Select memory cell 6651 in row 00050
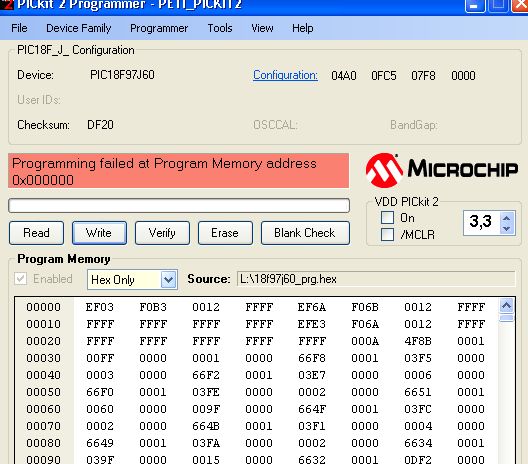Viewport: 528px width, 464px height. coord(418,392)
